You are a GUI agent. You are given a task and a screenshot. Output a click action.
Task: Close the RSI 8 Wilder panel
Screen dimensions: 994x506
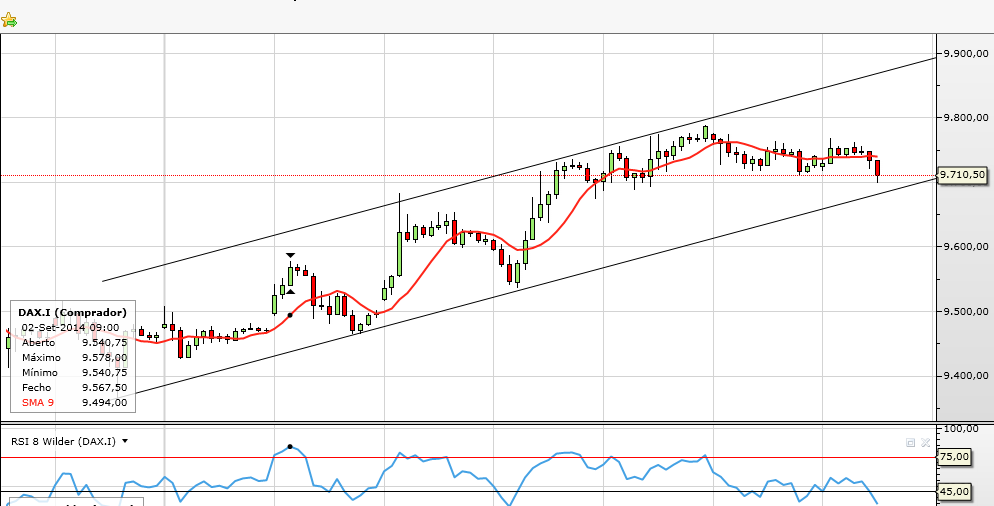[925, 441]
